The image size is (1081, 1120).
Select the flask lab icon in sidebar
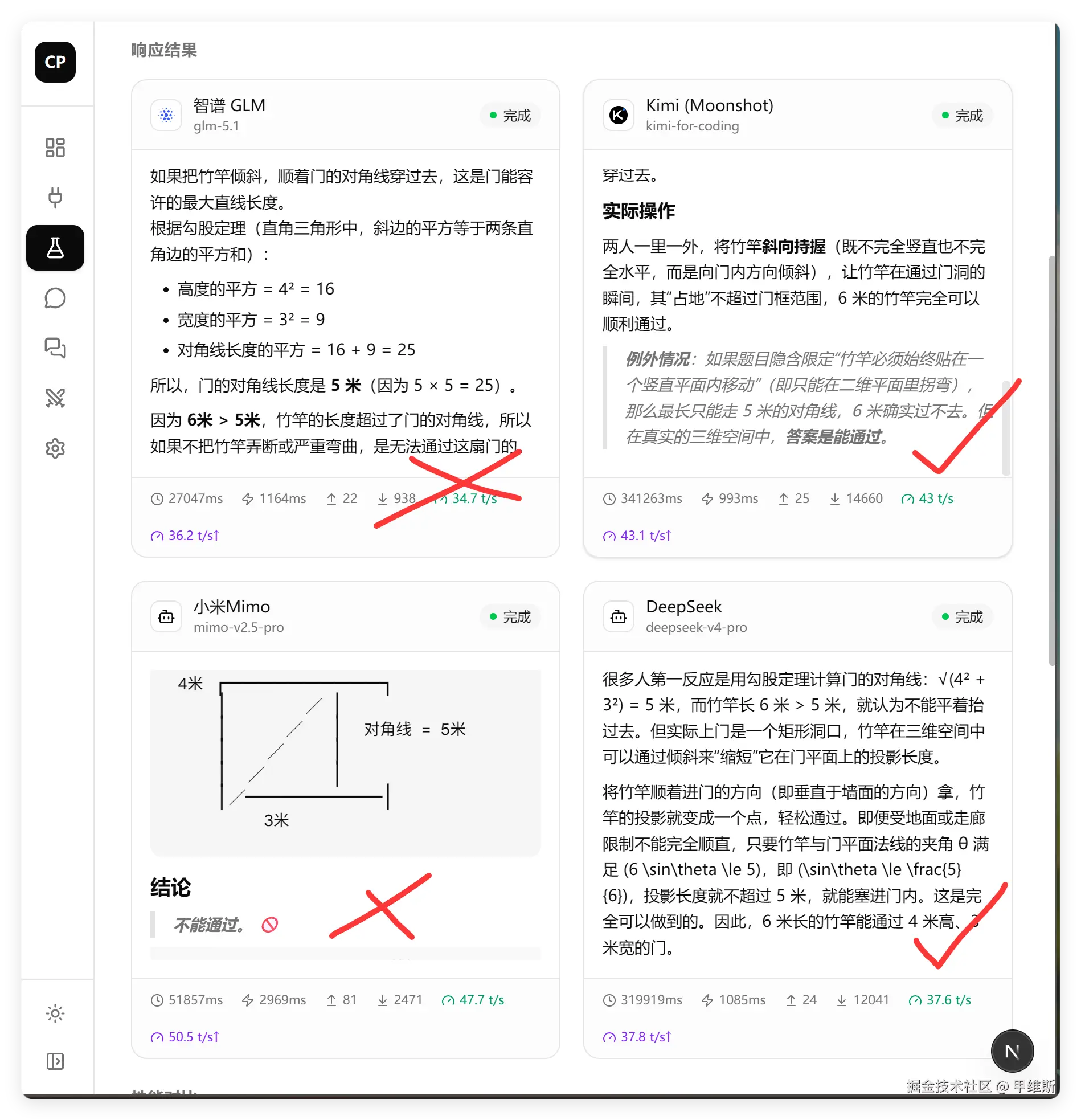coord(55,247)
